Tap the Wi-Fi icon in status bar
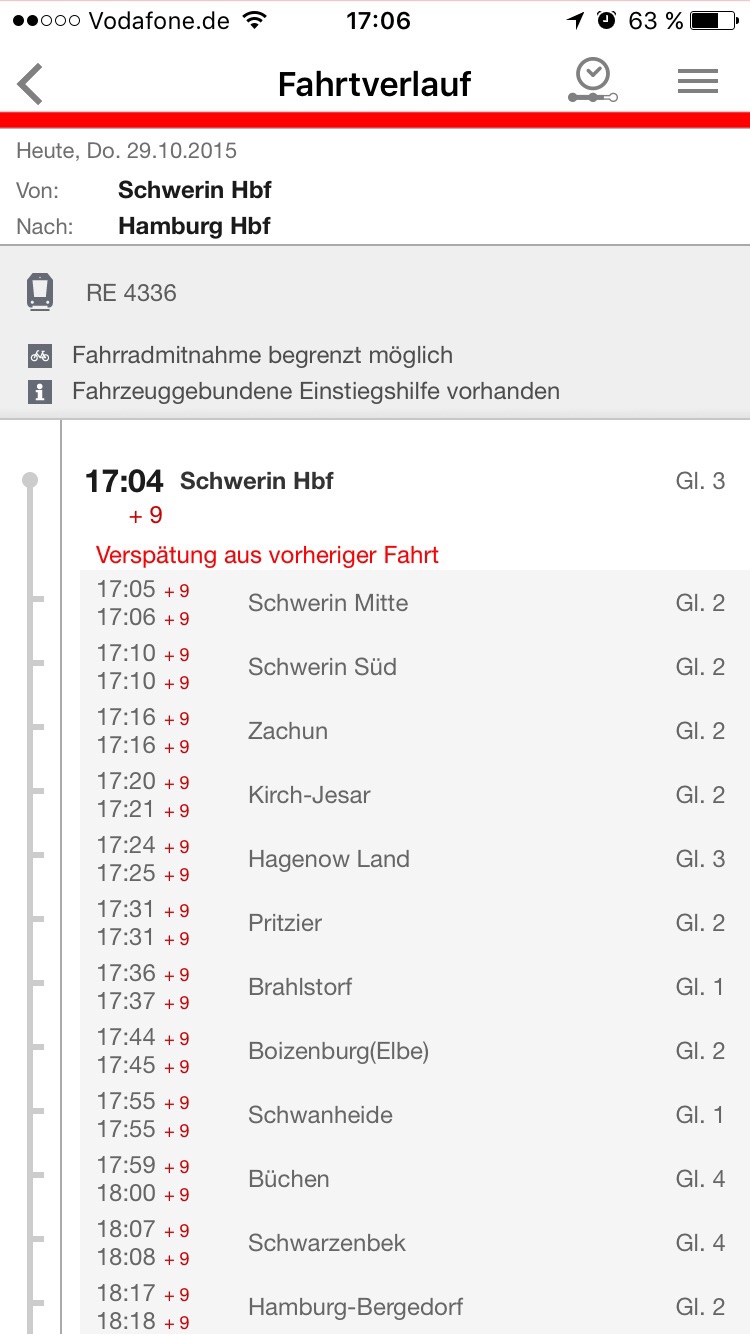 255,20
